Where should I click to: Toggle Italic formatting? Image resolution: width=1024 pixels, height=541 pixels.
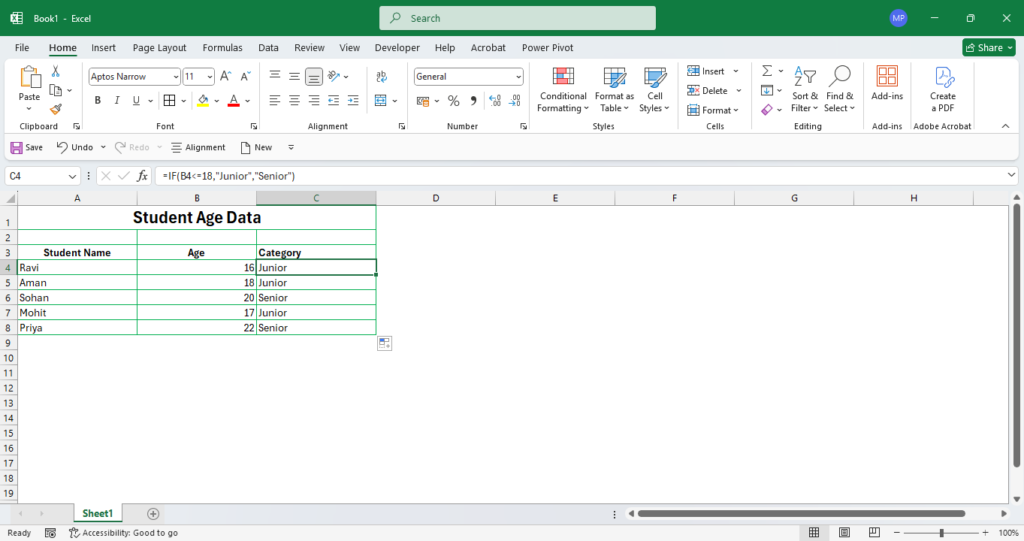click(117, 101)
